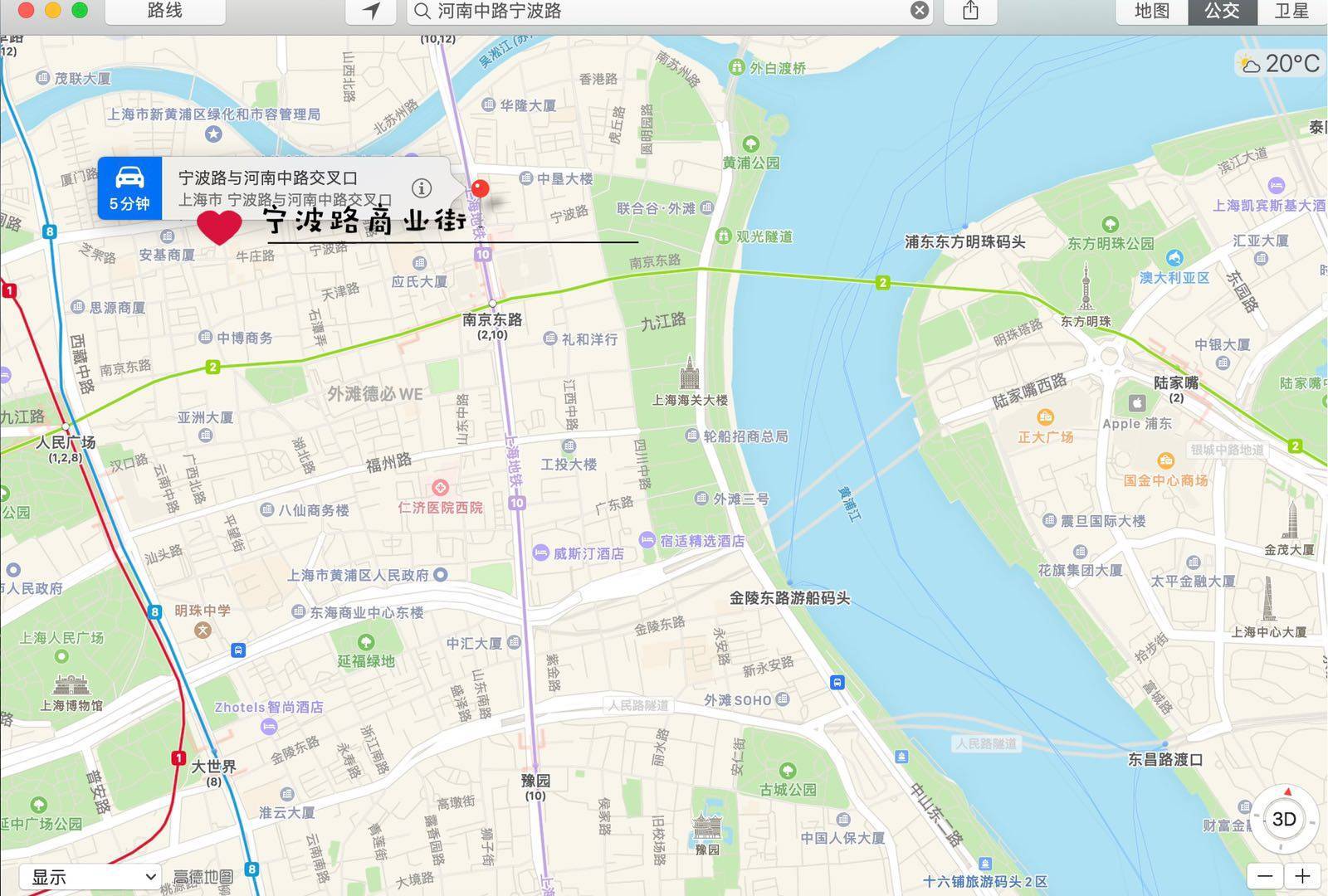Click the 明珠中学 school icon
This screenshot has width=1328, height=896.
coord(203,630)
